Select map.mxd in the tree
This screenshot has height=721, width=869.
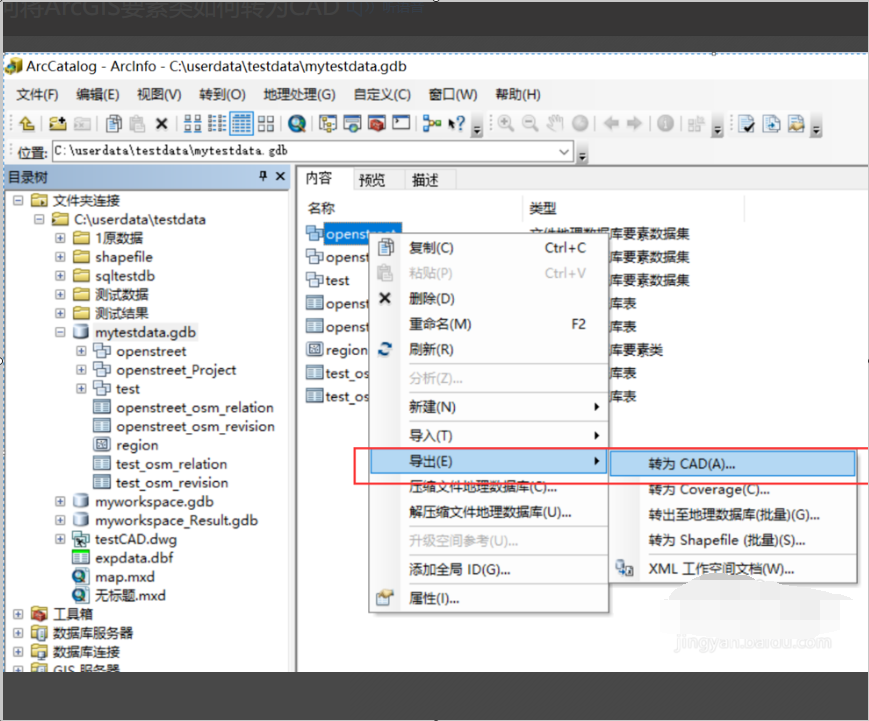(x=125, y=577)
